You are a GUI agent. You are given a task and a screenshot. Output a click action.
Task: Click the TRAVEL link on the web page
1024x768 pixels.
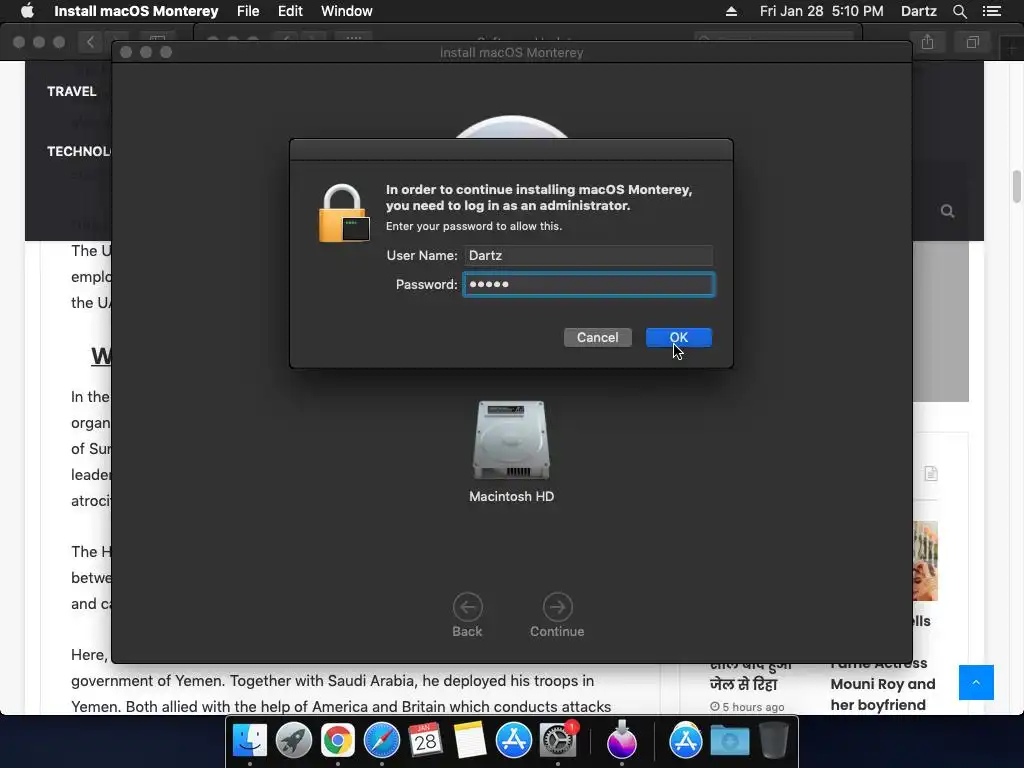point(72,91)
